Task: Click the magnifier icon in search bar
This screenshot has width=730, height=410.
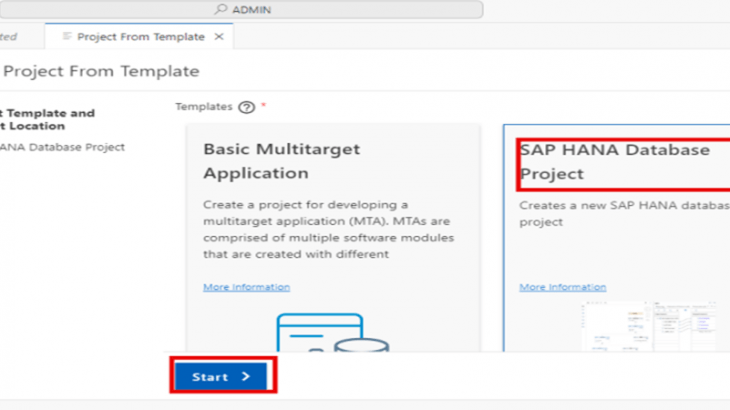Action: coord(221,9)
